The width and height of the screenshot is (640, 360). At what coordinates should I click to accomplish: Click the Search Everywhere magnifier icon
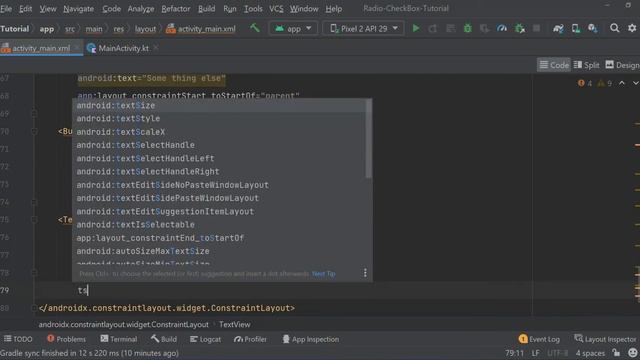(614, 28)
